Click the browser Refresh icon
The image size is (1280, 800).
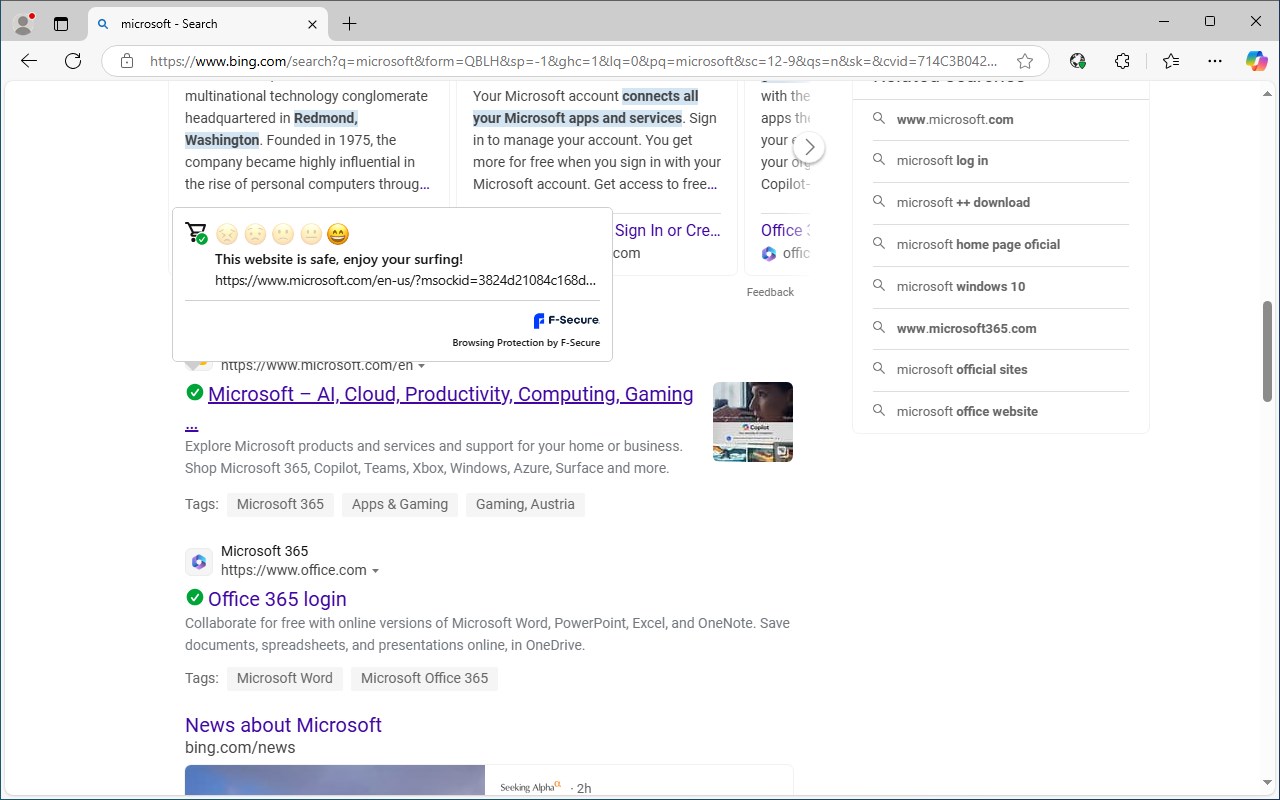[72, 61]
